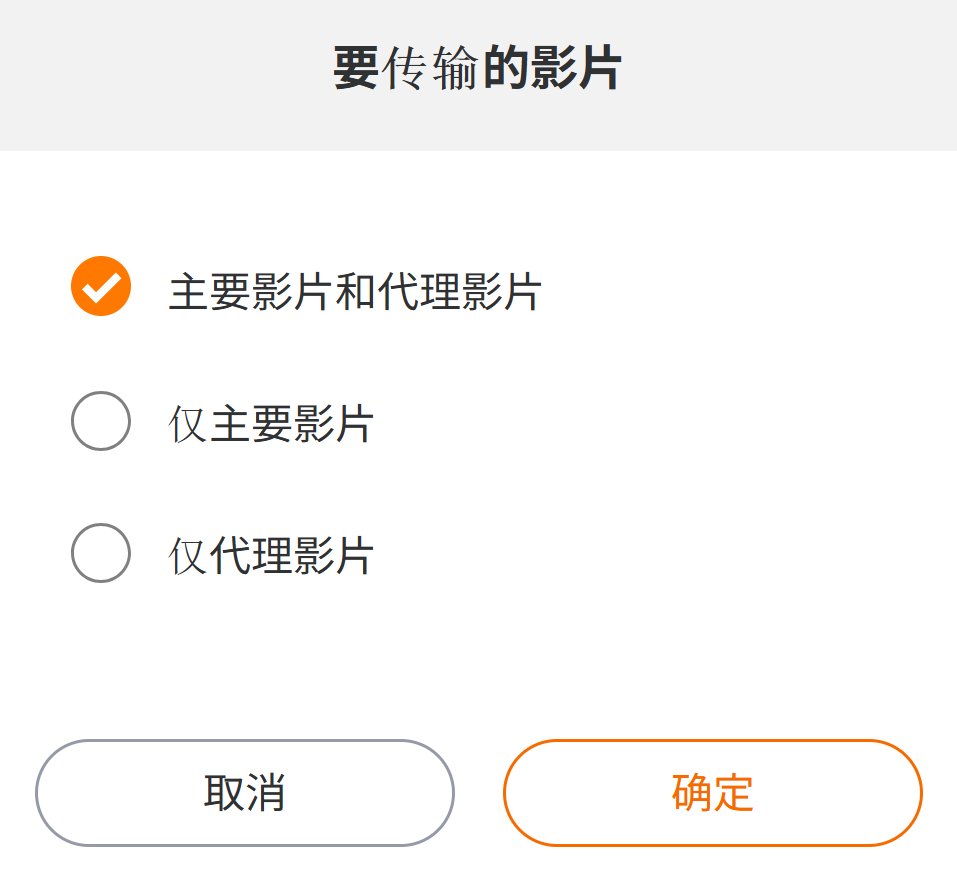The width and height of the screenshot is (957, 877).
Task: Click the gray header bar of the dialog
Action: [x=800, y=75]
